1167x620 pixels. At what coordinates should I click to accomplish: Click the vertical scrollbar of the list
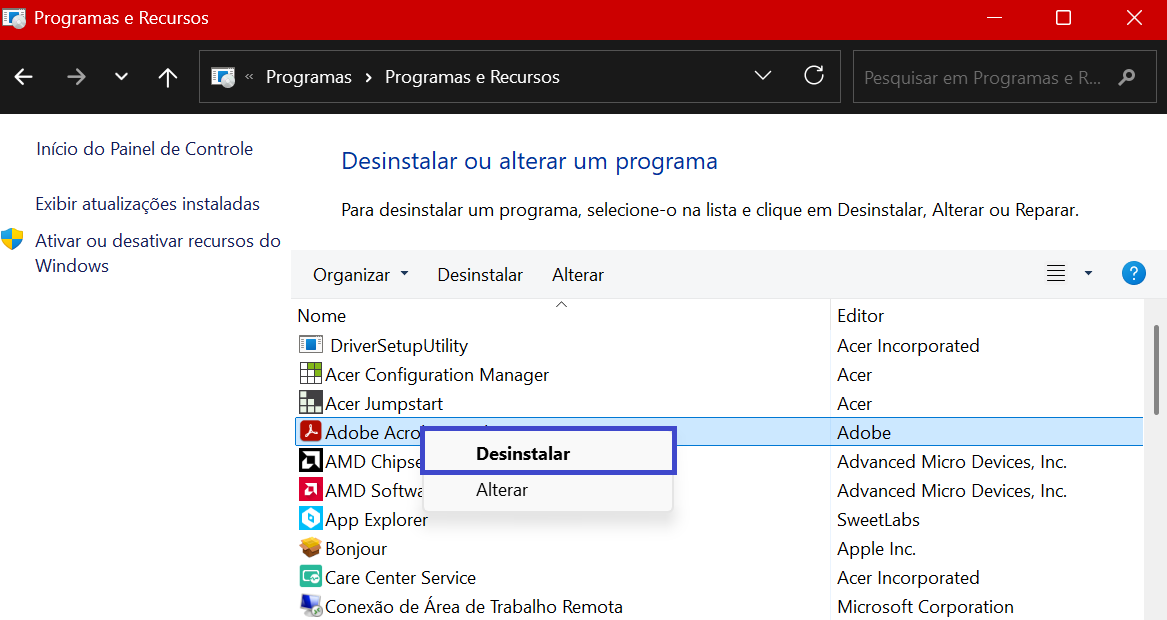click(1156, 369)
